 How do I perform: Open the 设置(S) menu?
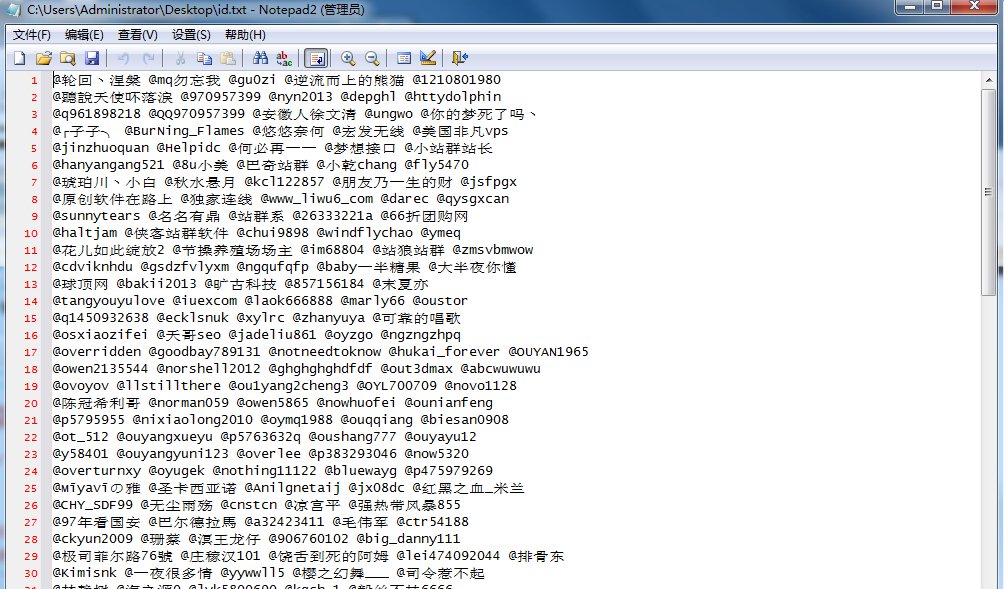click(191, 35)
